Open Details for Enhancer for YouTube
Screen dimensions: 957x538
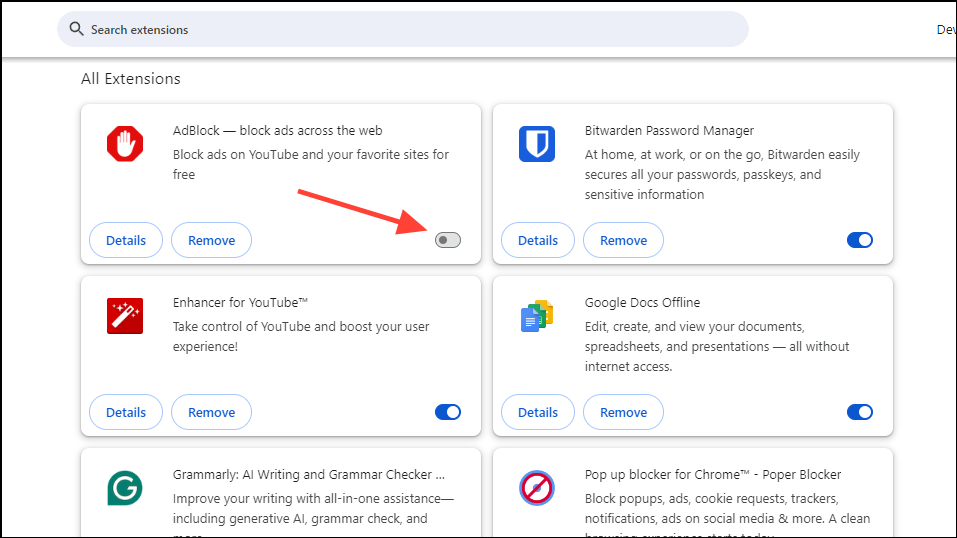click(x=126, y=412)
